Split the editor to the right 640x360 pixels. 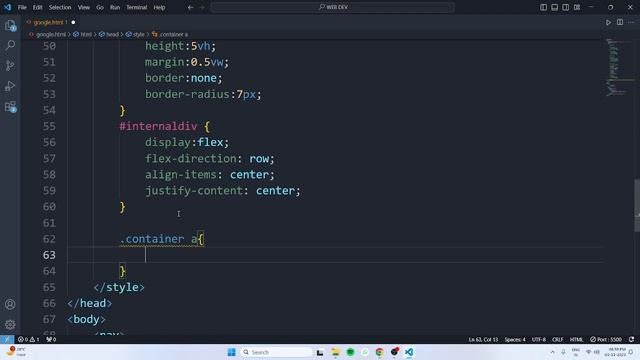point(620,22)
